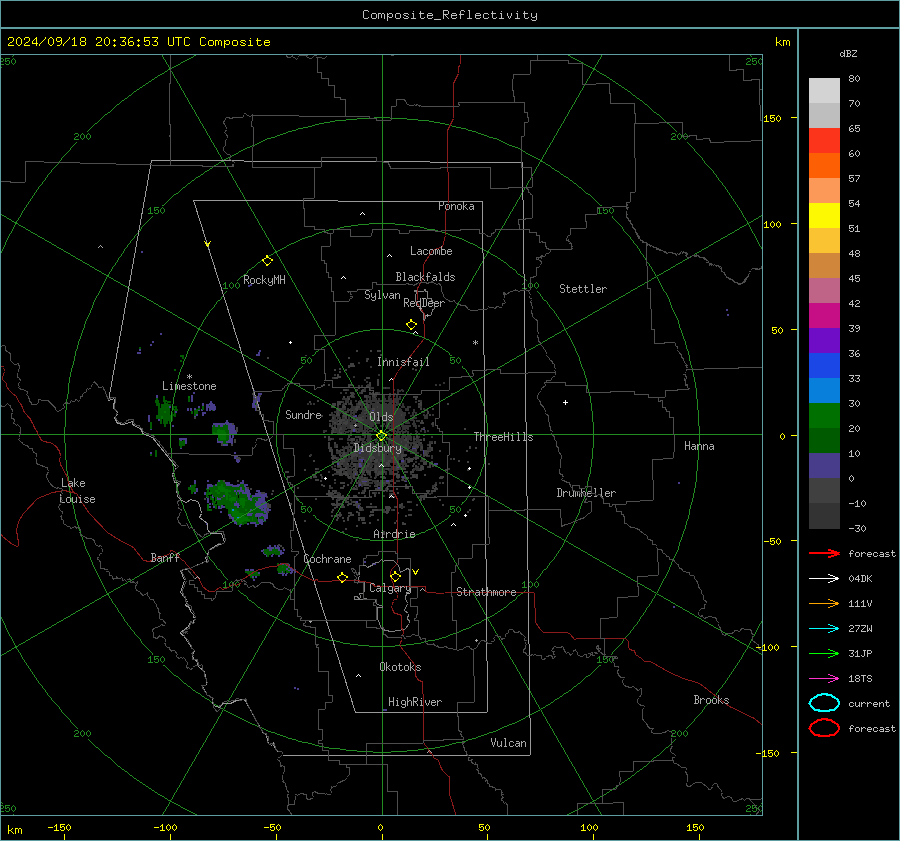
Task: Click the Didsbury label
Action: [x=377, y=448]
